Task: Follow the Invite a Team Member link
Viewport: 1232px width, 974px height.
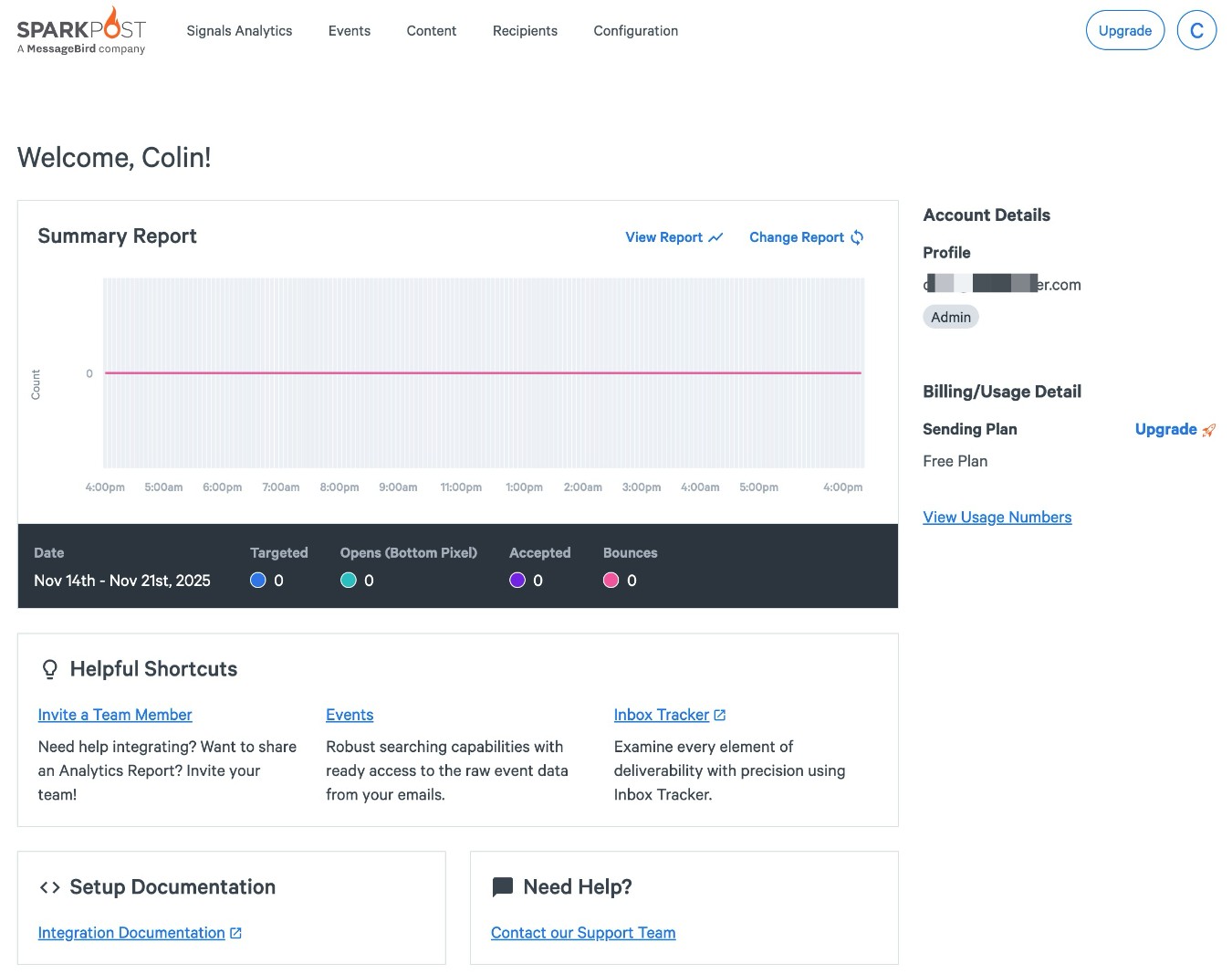Action: pos(115,715)
